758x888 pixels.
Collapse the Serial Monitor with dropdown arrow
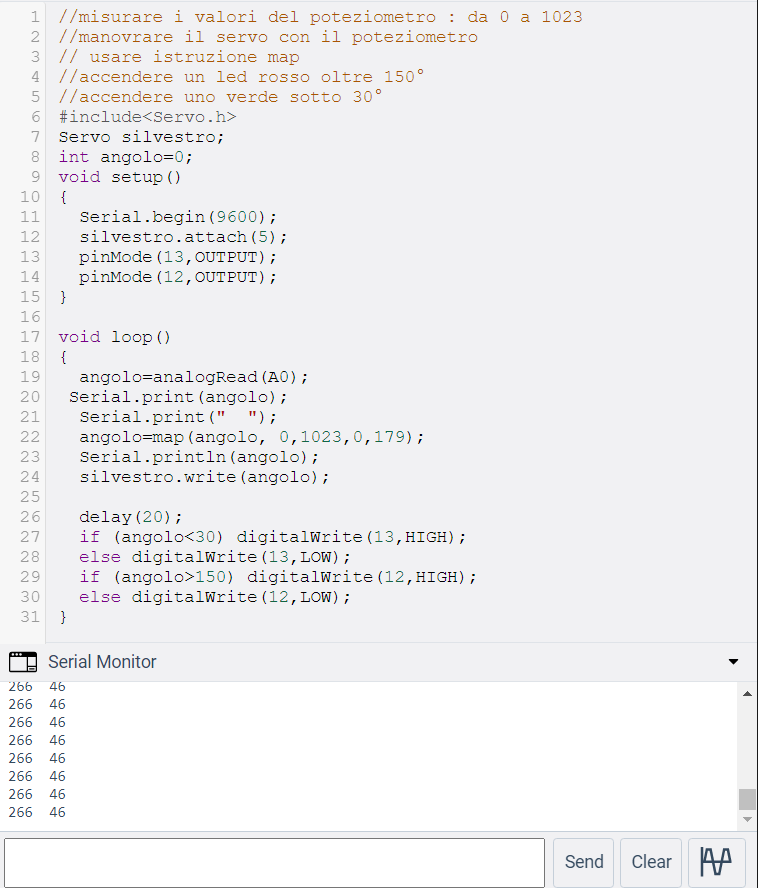point(733,661)
